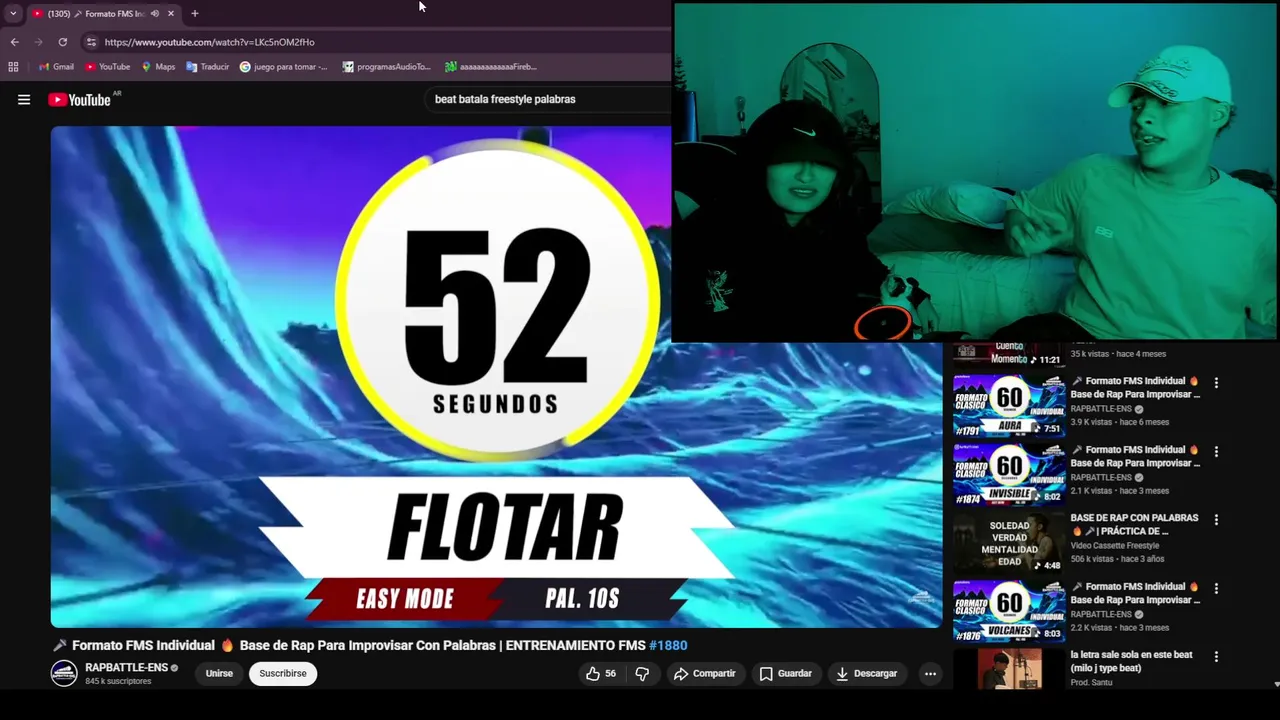Open the browser apps grid icon
The width and height of the screenshot is (1280, 720).
13,67
